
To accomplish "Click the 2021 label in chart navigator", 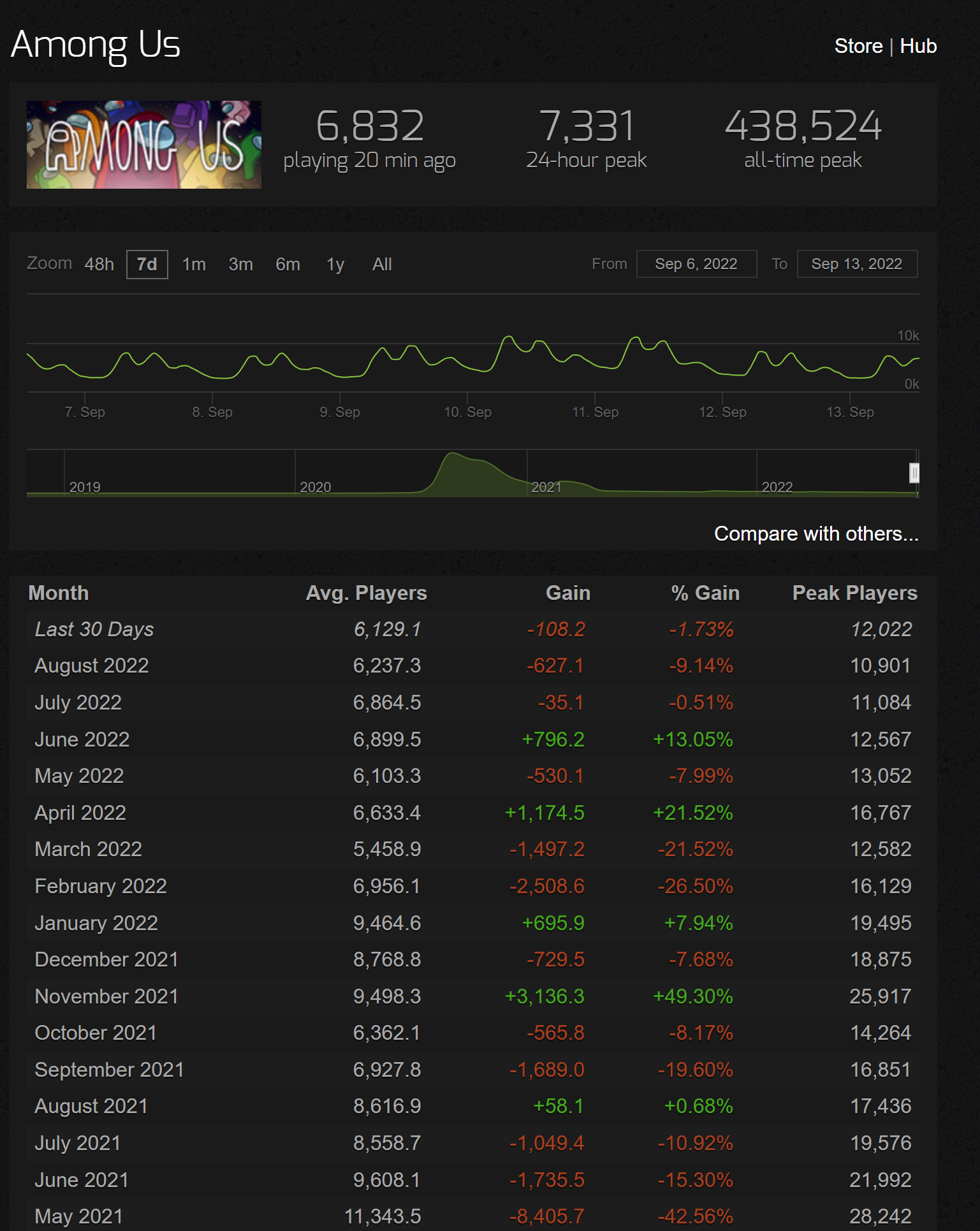I will coord(546,487).
